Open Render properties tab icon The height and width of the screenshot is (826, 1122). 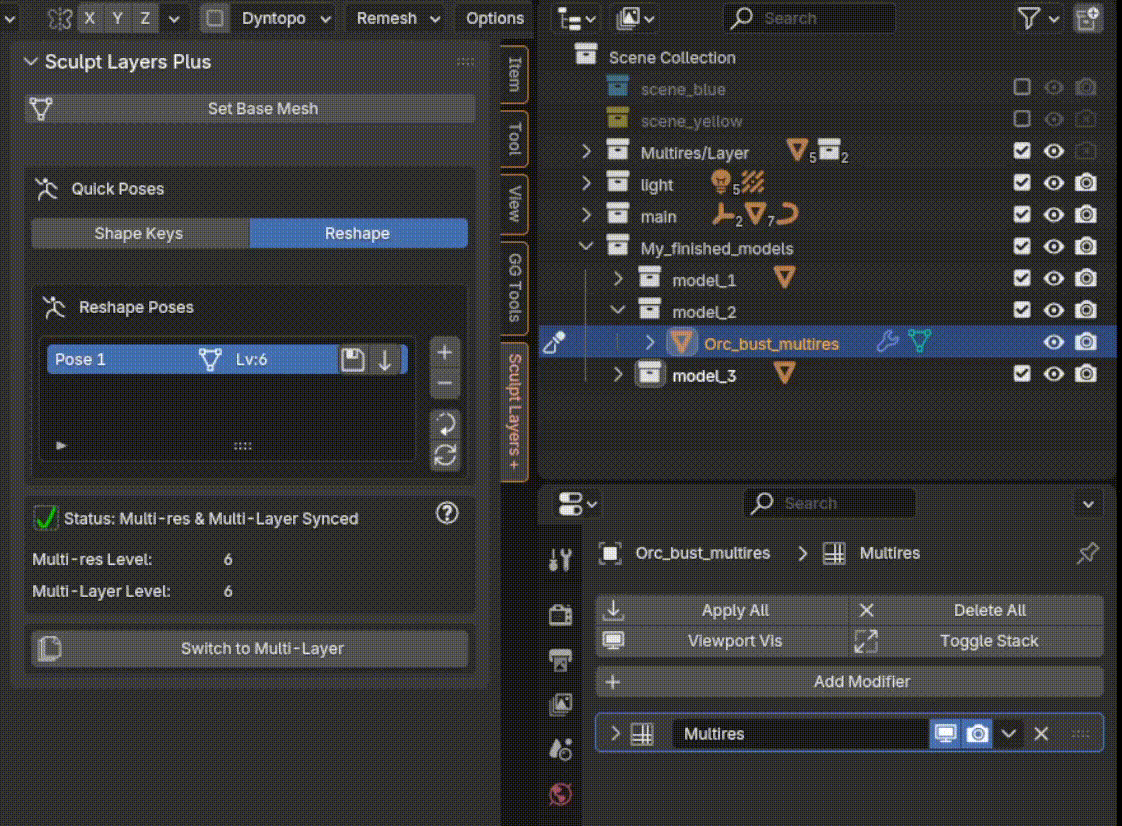[560, 614]
